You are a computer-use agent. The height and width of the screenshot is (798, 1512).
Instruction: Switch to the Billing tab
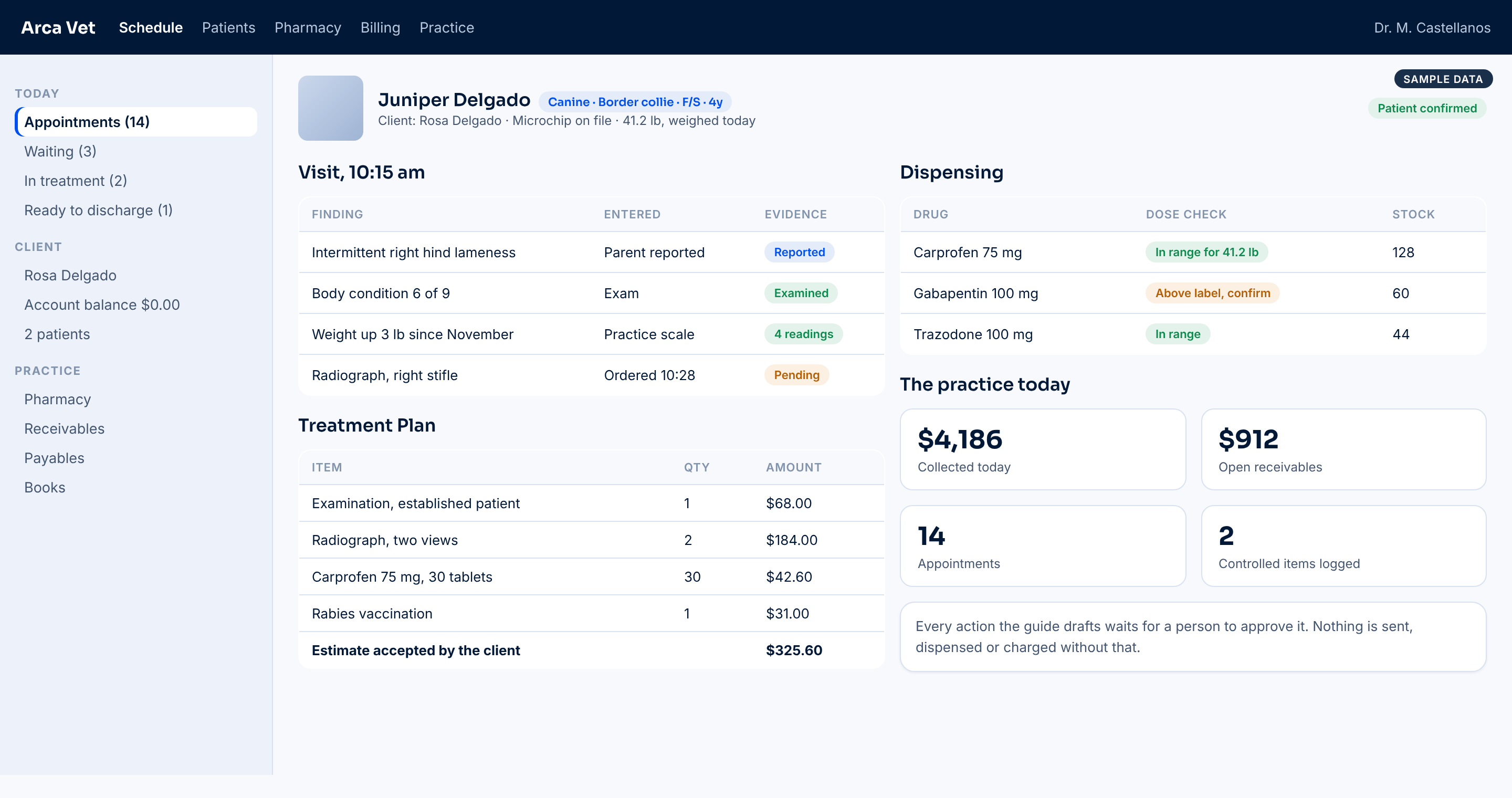380,28
